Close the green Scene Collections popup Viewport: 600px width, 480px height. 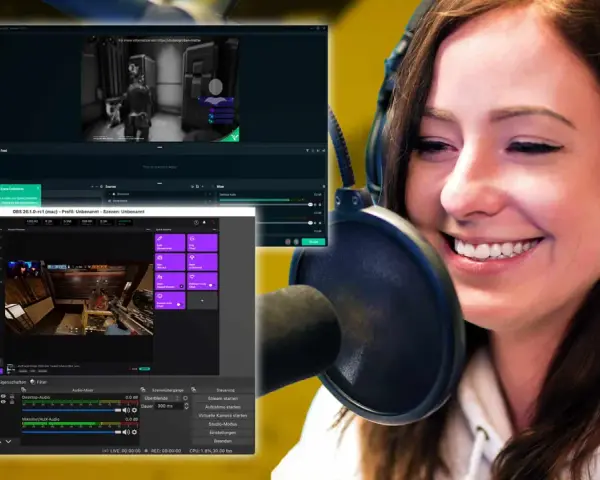pos(38,188)
